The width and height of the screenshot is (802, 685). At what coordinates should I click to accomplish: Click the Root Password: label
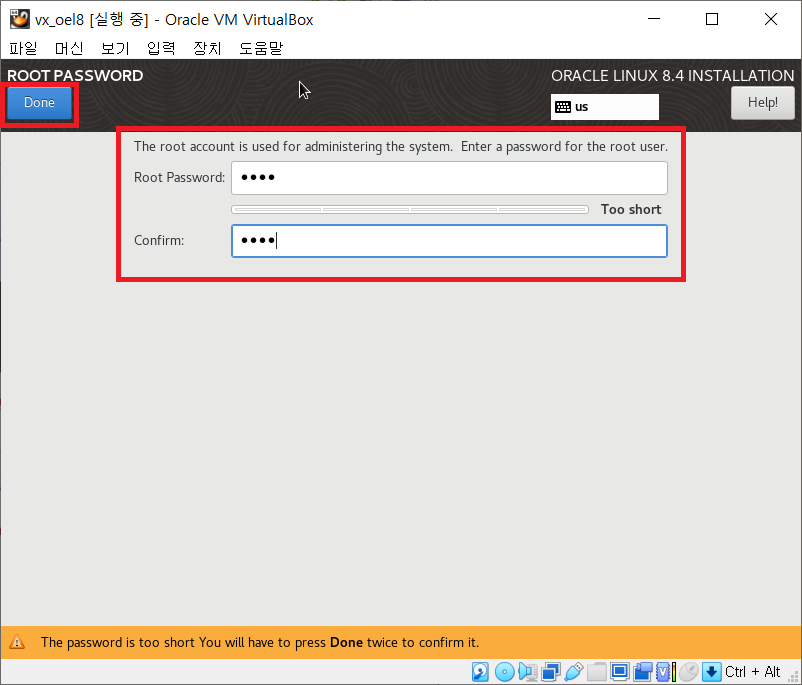pyautogui.click(x=180, y=178)
